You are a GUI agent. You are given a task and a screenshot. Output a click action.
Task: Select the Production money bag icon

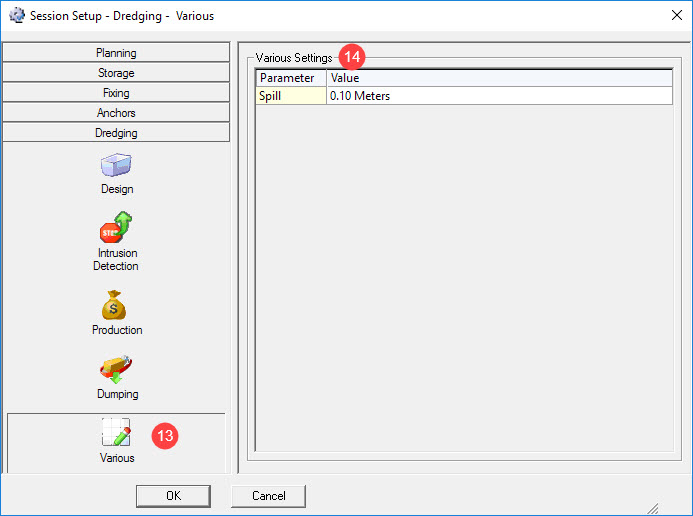pos(114,305)
